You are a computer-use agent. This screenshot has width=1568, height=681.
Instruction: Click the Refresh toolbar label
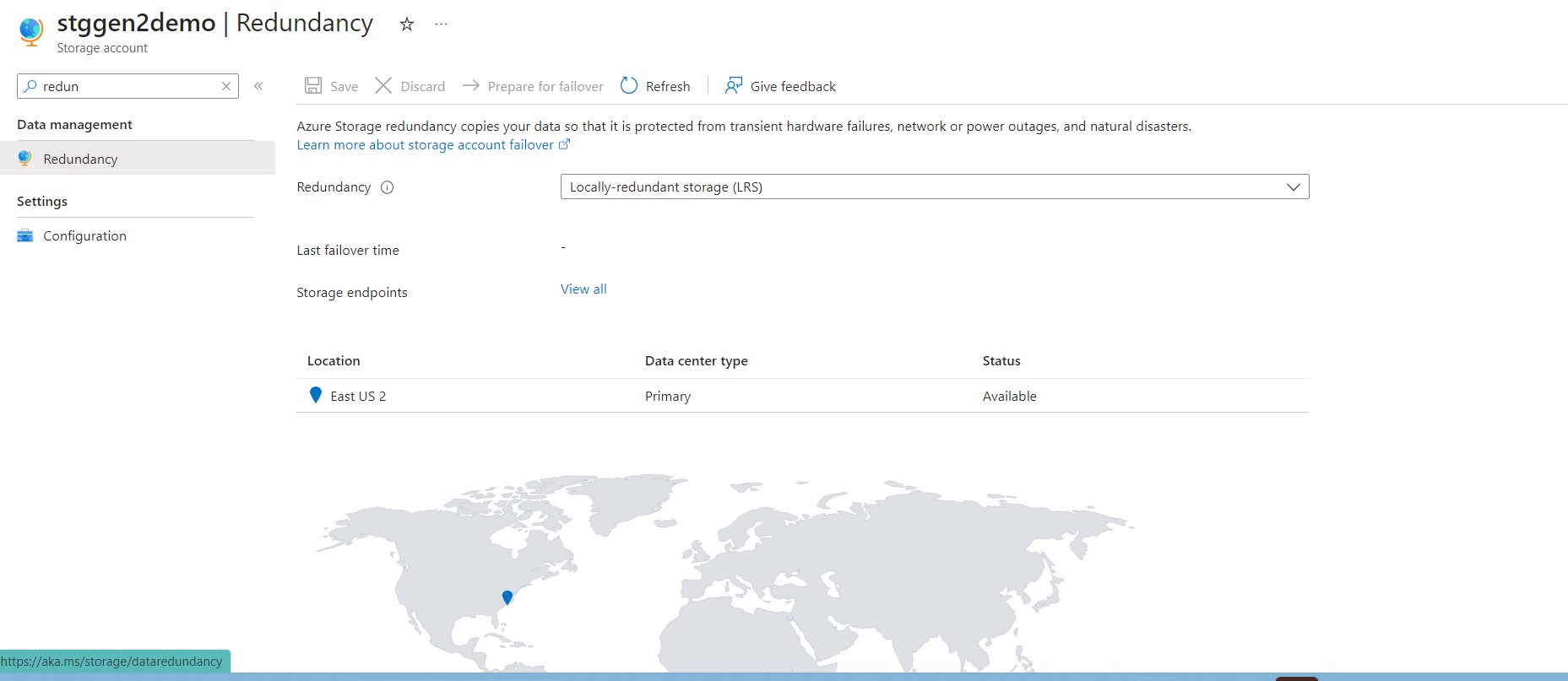coord(668,86)
